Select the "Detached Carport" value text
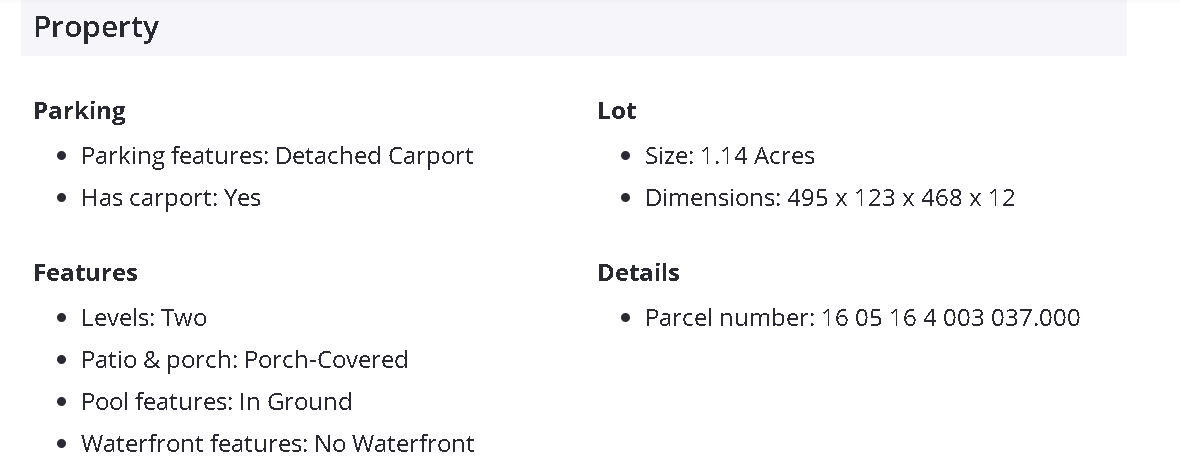The width and height of the screenshot is (1180, 469). point(374,156)
